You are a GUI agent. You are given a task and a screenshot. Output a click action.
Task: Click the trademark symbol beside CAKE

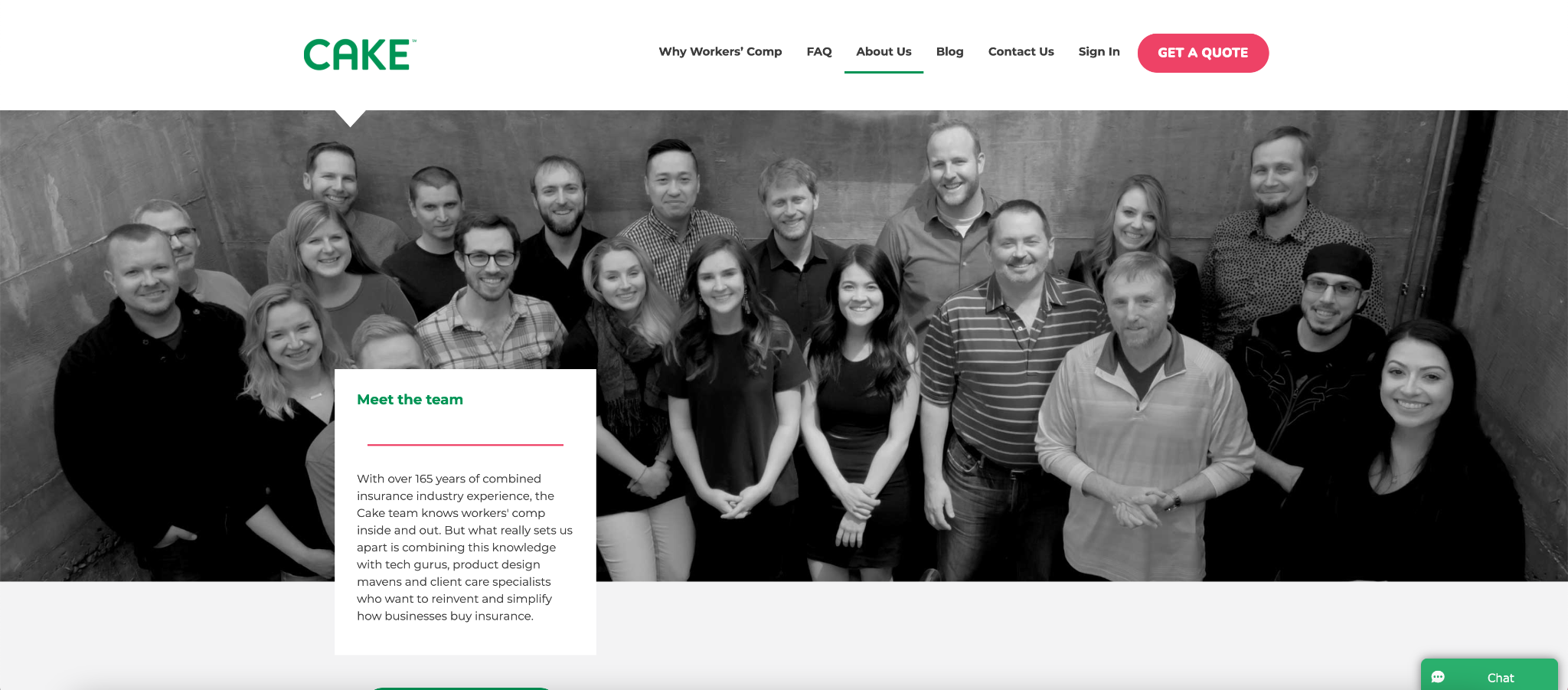pyautogui.click(x=414, y=41)
